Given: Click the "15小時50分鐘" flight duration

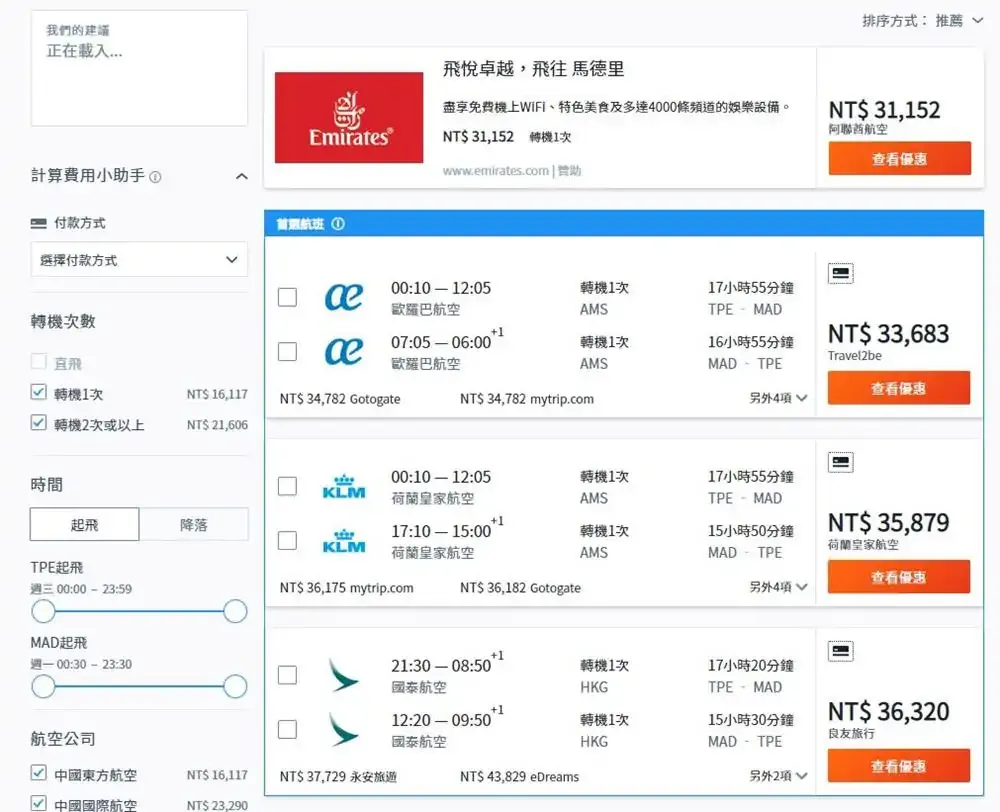Looking at the screenshot, I should click(x=751, y=531).
